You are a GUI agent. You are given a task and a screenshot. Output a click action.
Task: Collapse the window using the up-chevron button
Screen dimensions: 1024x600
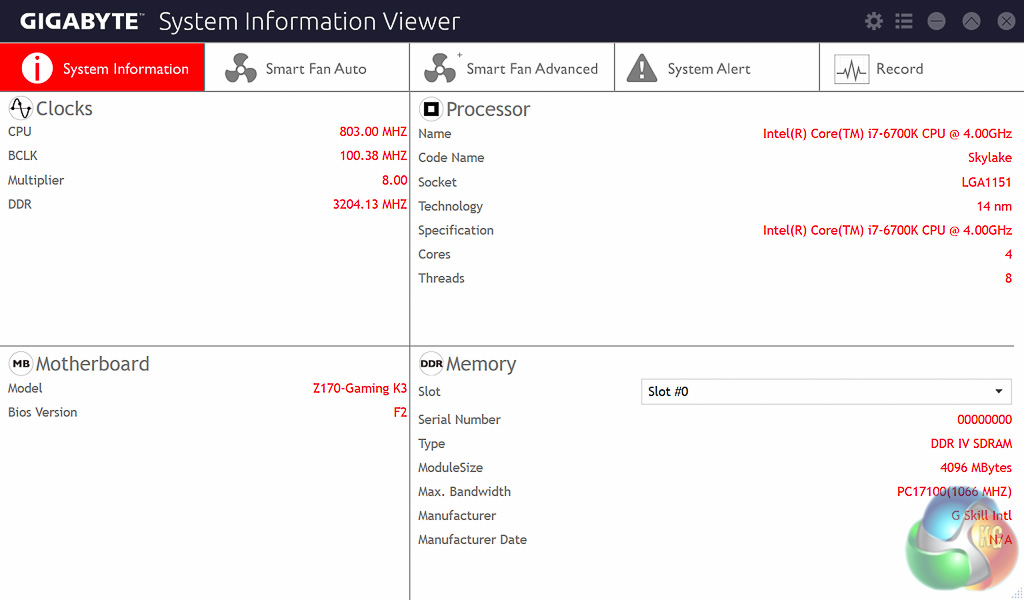pyautogui.click(x=971, y=21)
